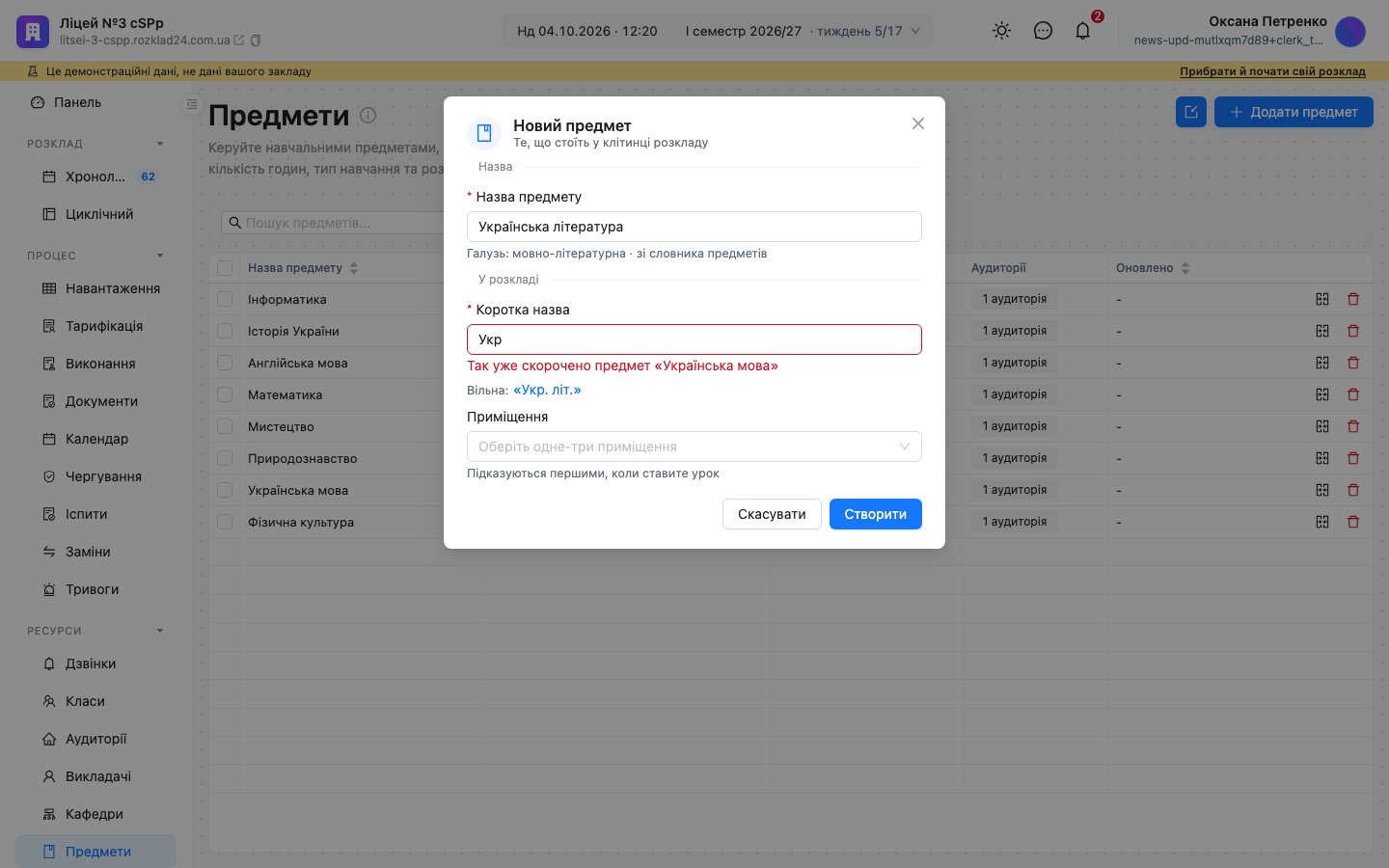1389x868 pixels.
Task: Collapse the sidebar toggle icon
Action: pyautogui.click(x=192, y=104)
